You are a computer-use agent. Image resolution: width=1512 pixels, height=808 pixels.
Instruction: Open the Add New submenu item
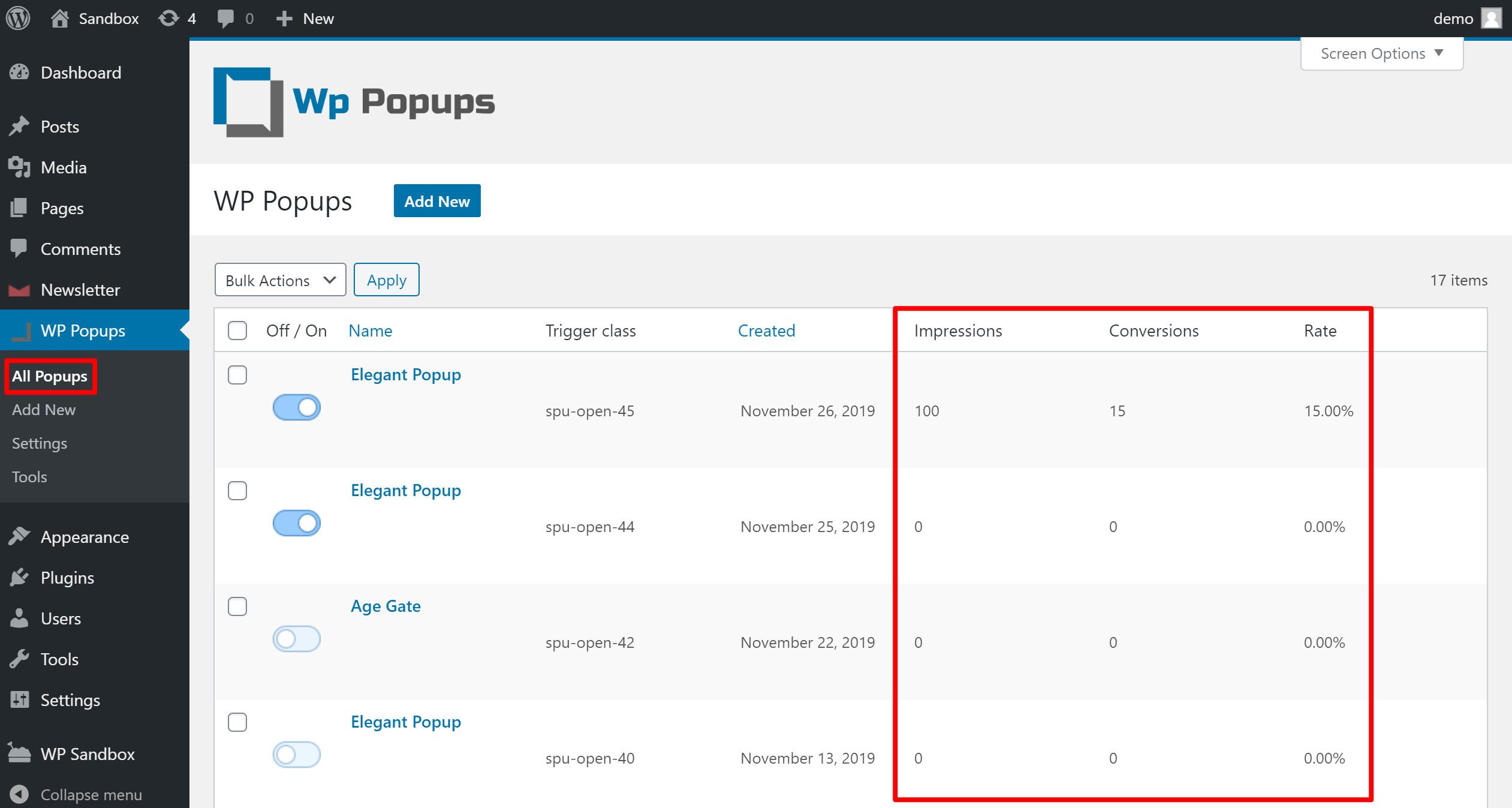(44, 410)
